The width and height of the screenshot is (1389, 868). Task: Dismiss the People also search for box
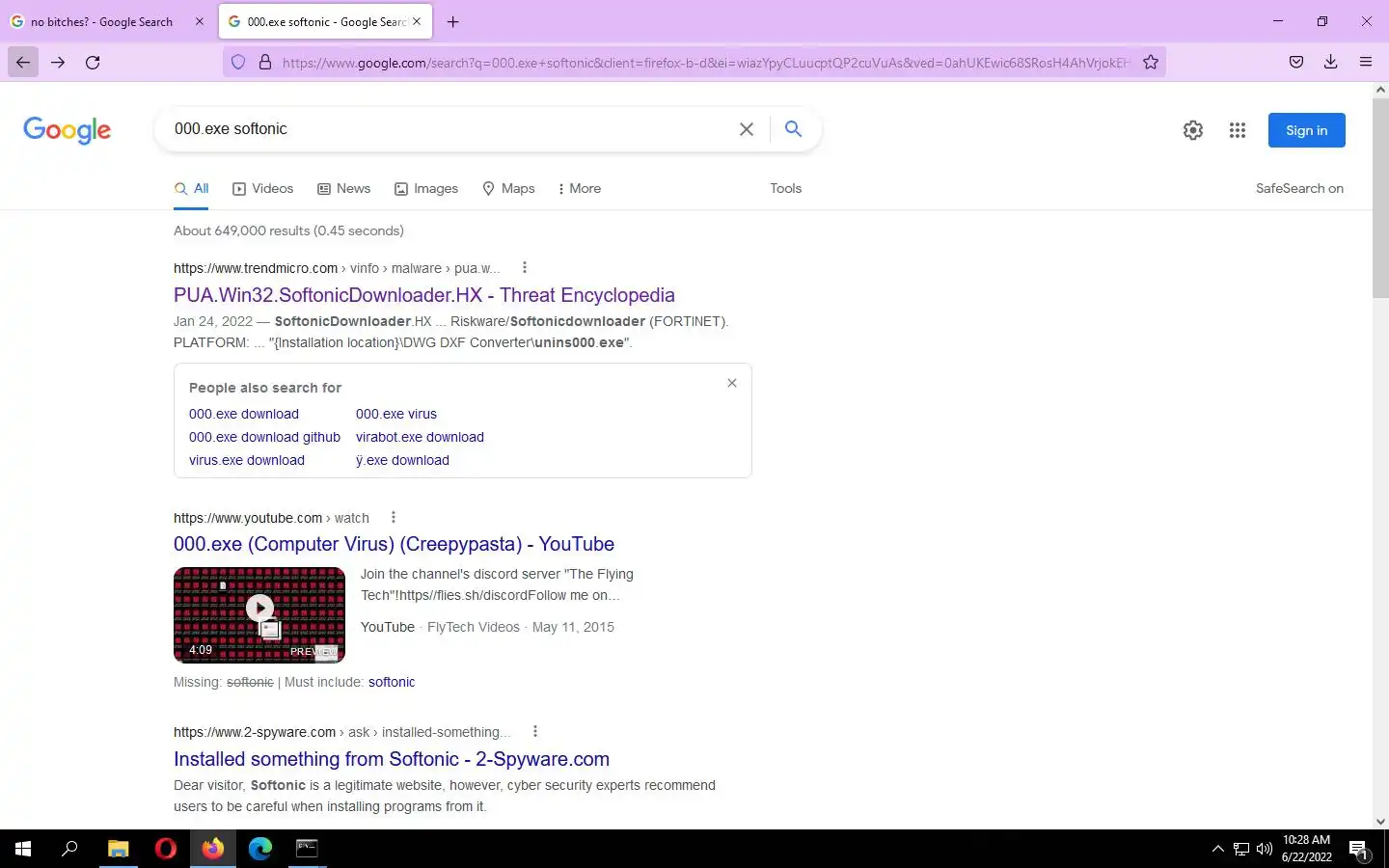coord(732,383)
